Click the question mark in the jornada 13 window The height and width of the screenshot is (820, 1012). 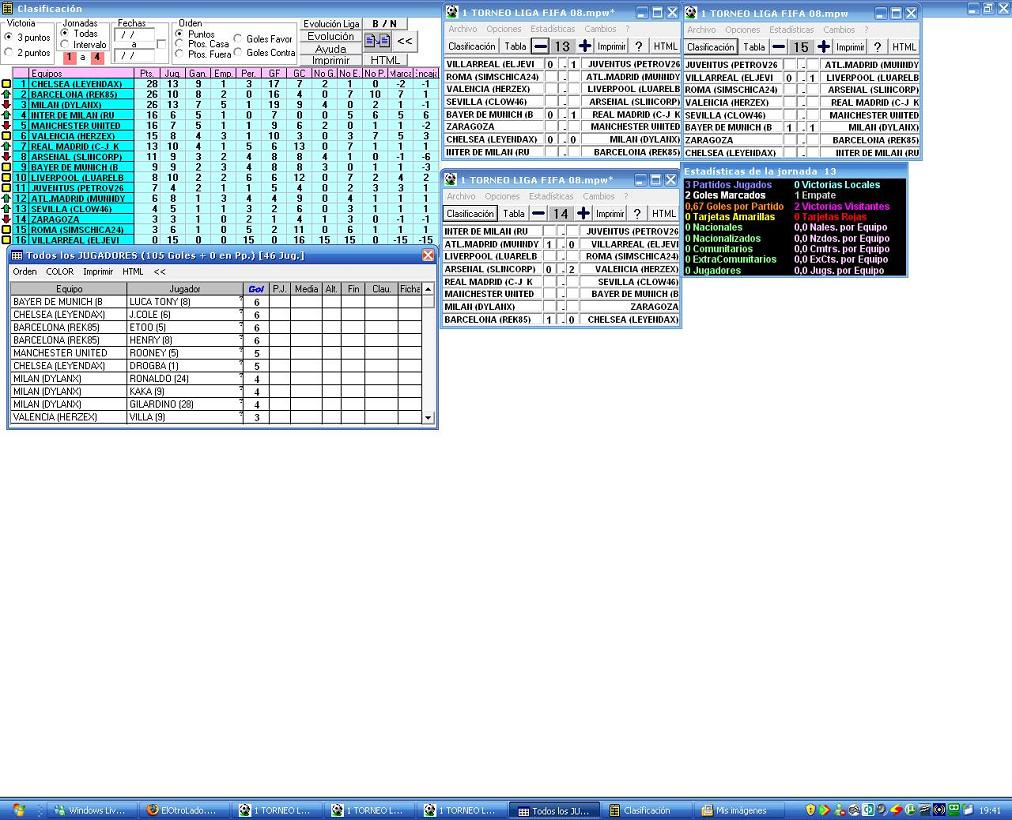(638, 46)
